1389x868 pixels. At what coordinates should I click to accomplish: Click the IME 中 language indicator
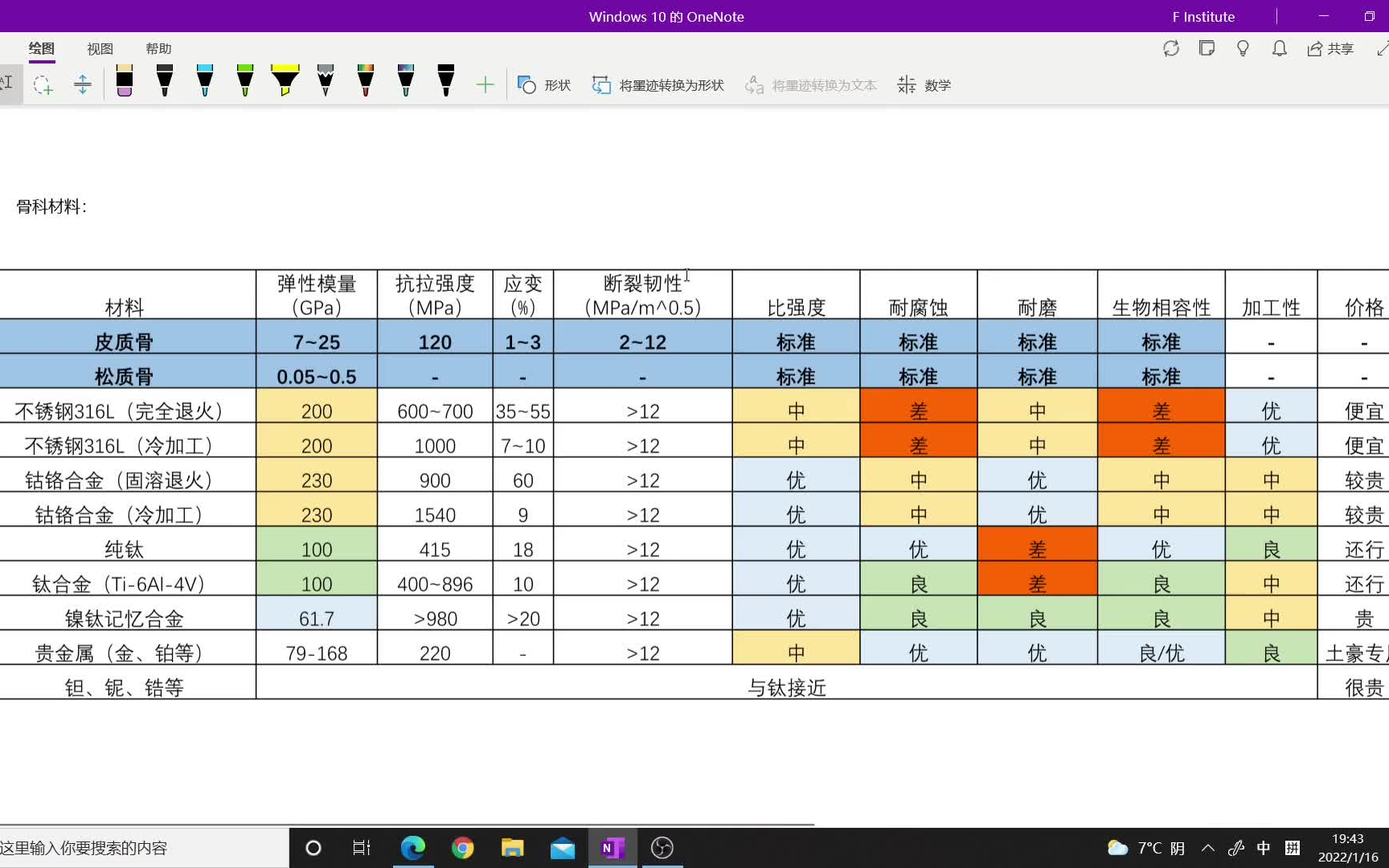tap(1264, 848)
